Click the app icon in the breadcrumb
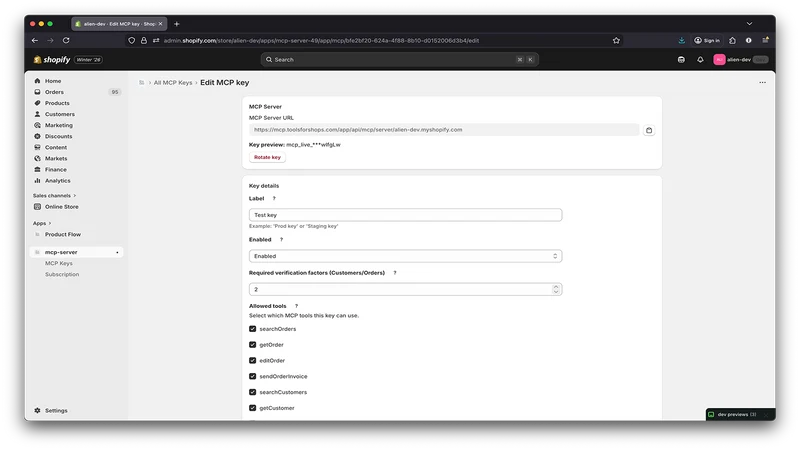 tap(142, 83)
